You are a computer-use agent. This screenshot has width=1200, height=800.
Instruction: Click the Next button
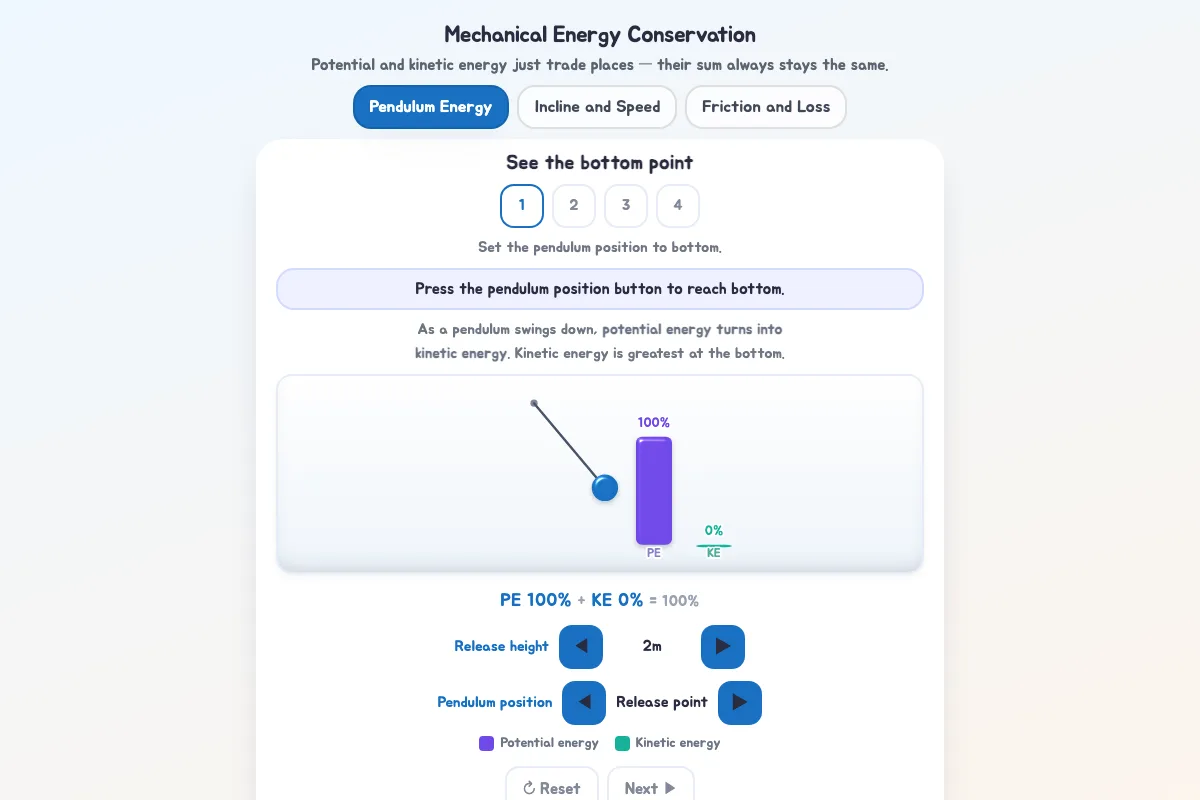(x=651, y=788)
